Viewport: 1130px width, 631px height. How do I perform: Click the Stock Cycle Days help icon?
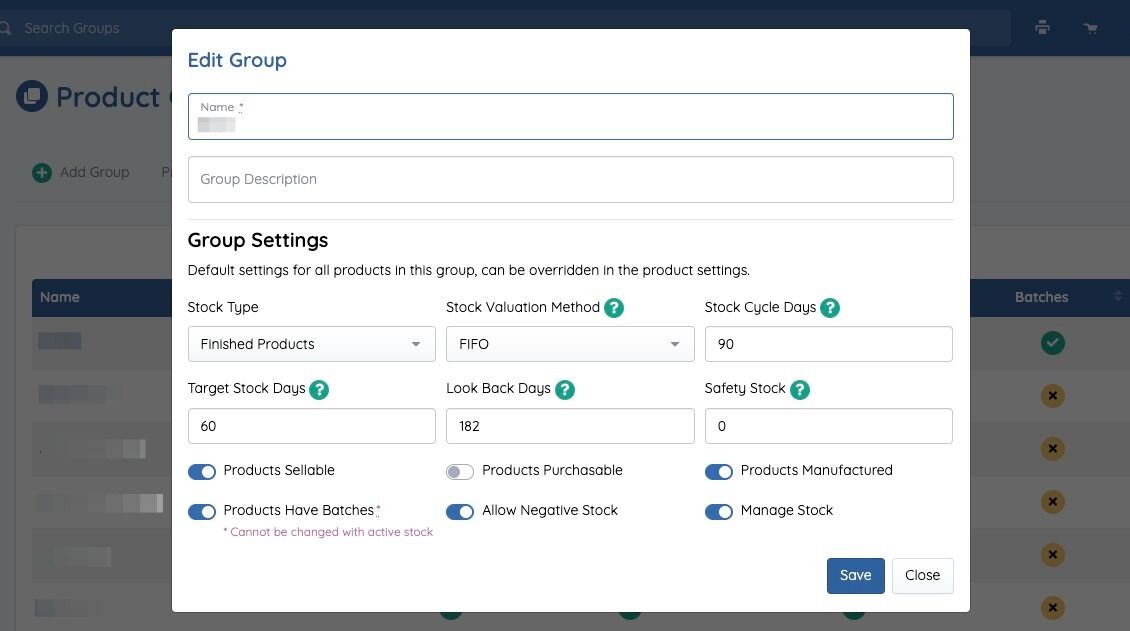[830, 308]
